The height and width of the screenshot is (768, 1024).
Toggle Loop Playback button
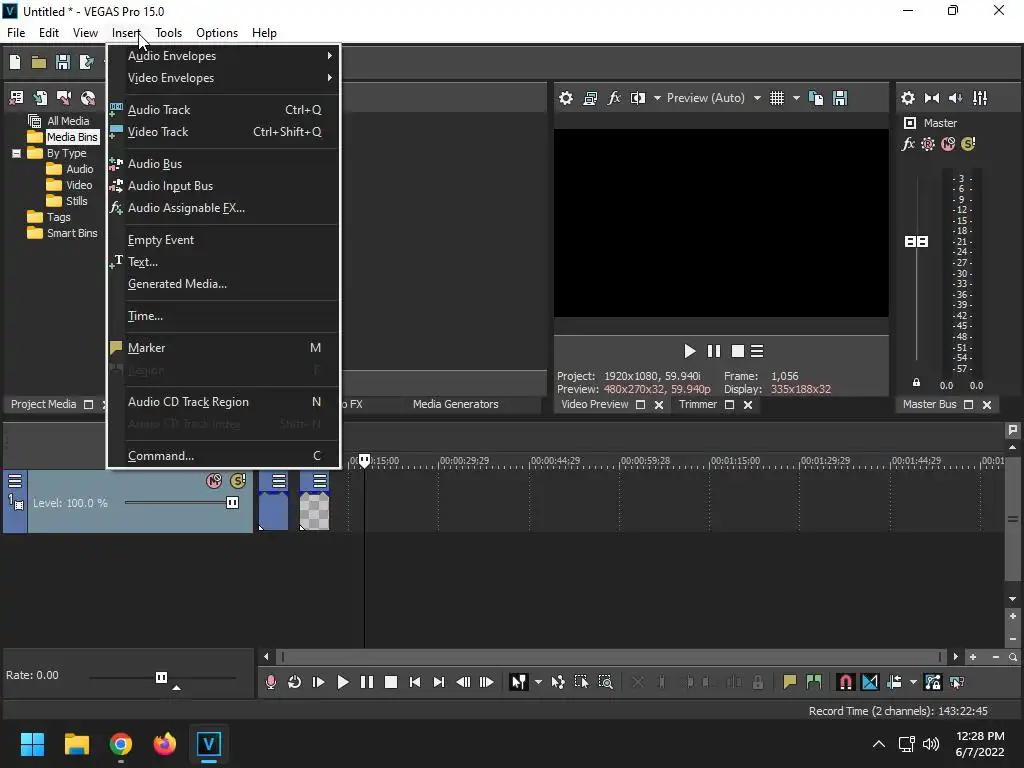[295, 682]
